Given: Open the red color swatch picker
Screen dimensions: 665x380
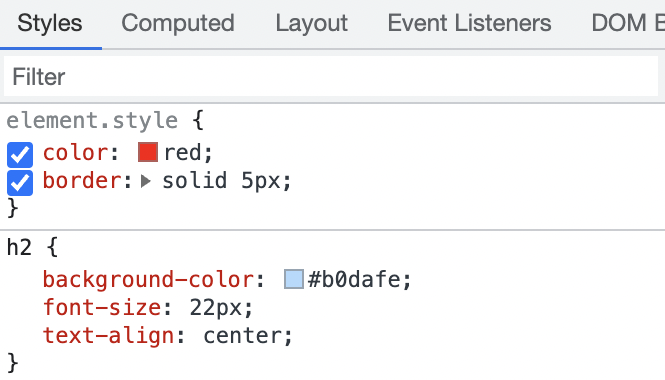Looking at the screenshot, I should pyautogui.click(x=148, y=152).
